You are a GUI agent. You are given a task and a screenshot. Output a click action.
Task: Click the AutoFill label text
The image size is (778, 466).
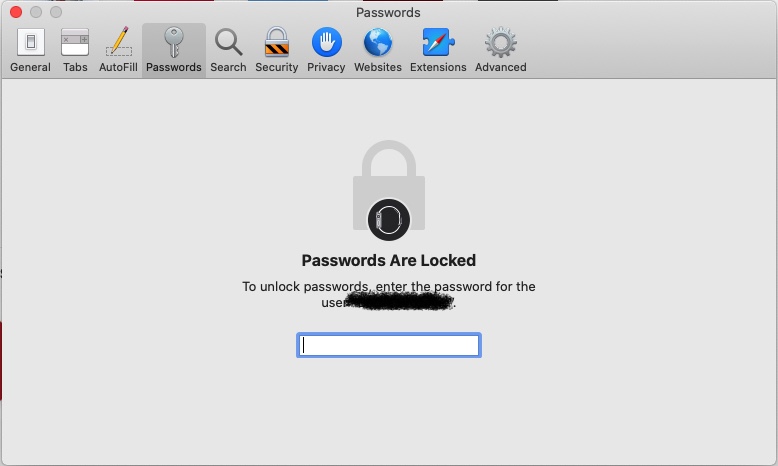click(x=118, y=67)
